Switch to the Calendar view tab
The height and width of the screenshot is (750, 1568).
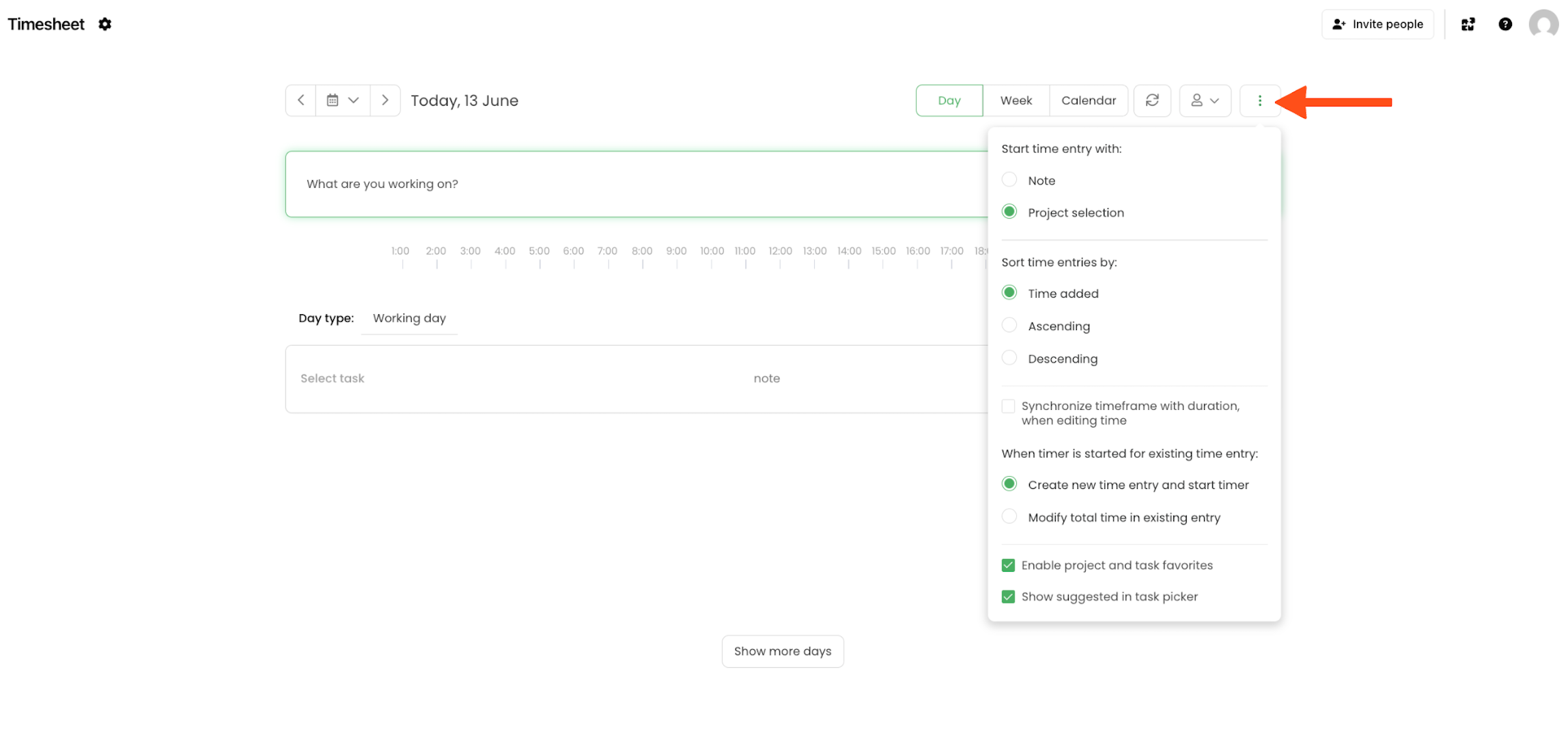click(1088, 100)
